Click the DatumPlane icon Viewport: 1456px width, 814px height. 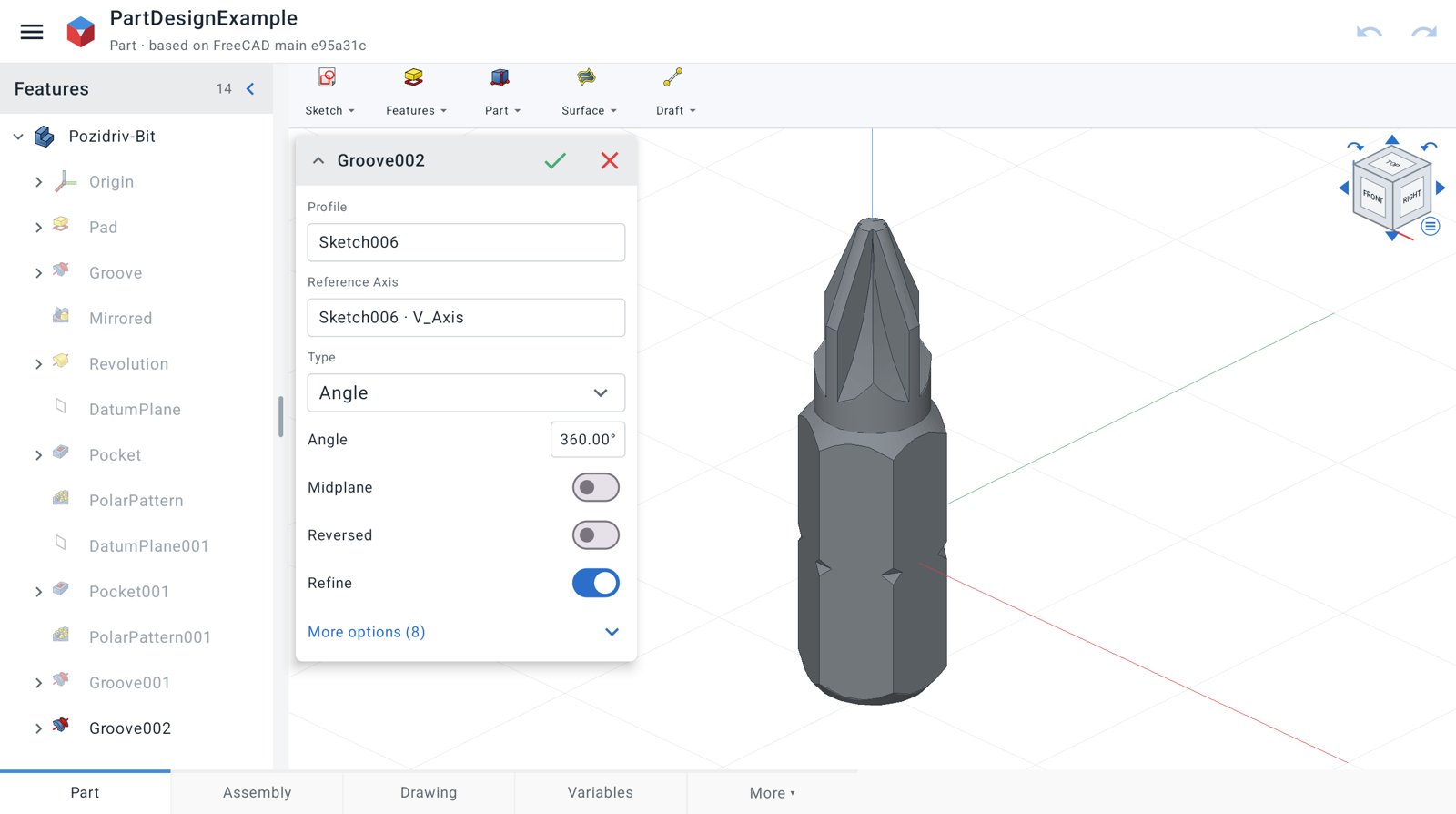(61, 406)
